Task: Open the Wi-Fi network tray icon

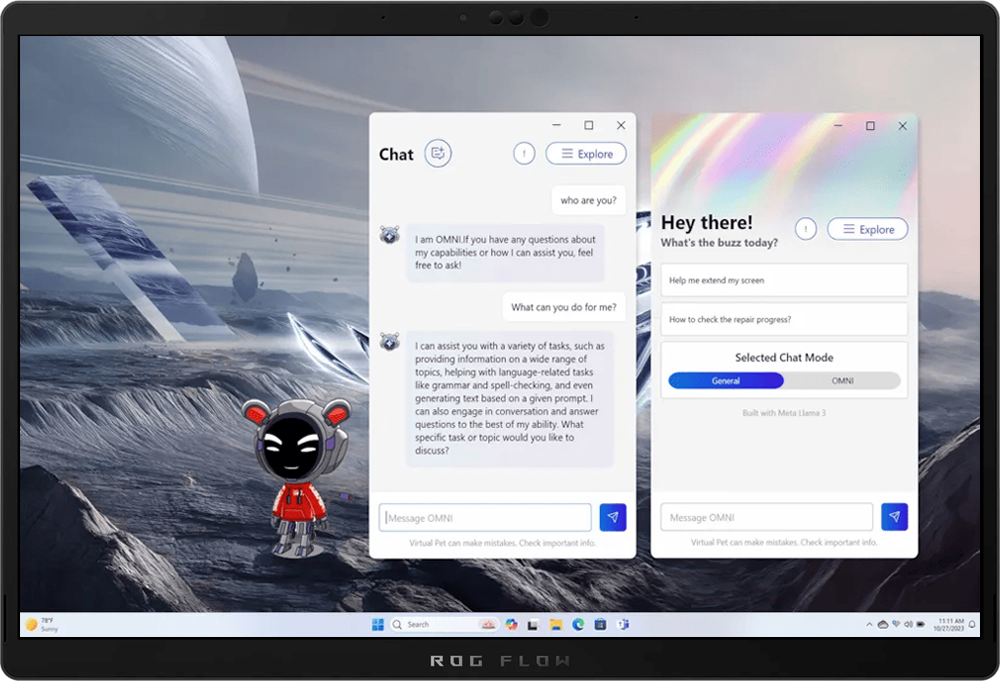Action: click(896, 625)
